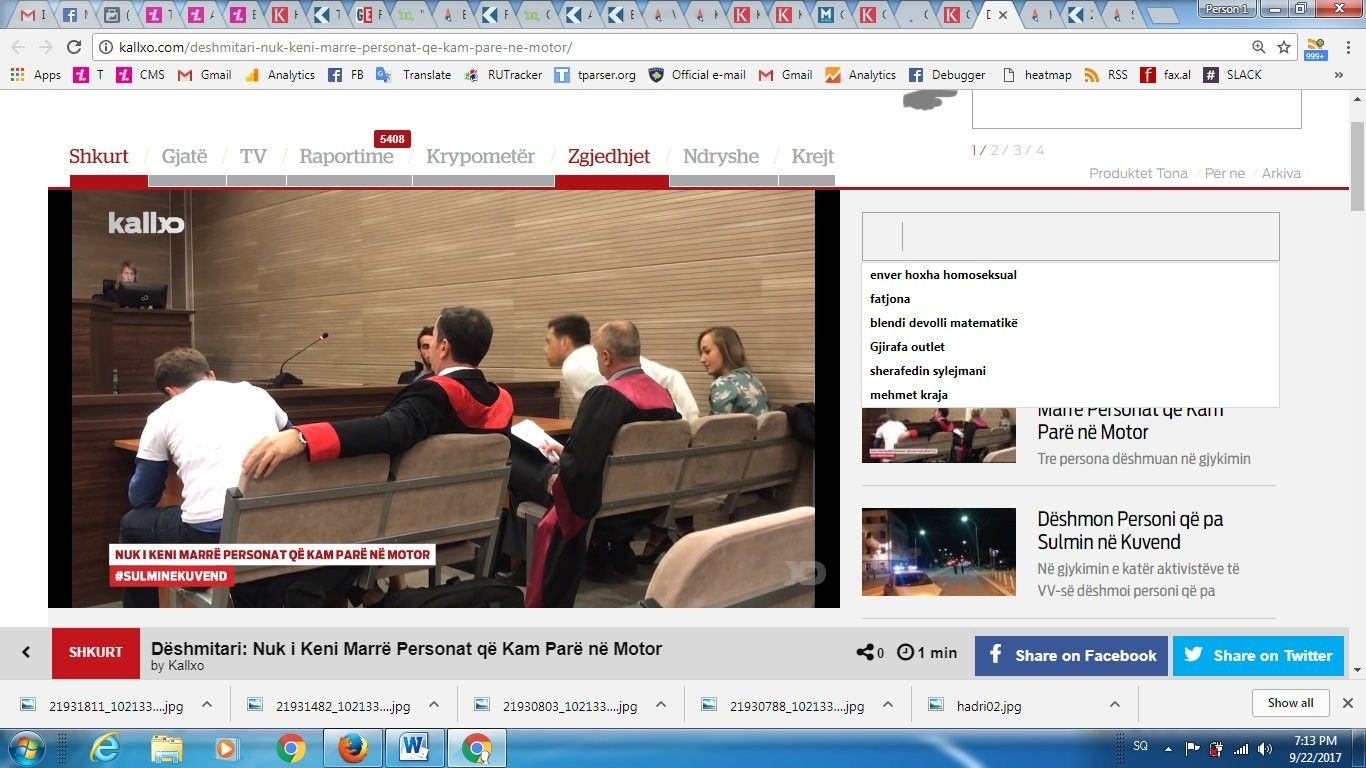Switch to the Raportime tab
Viewport: 1366px width, 768px height.
346,157
